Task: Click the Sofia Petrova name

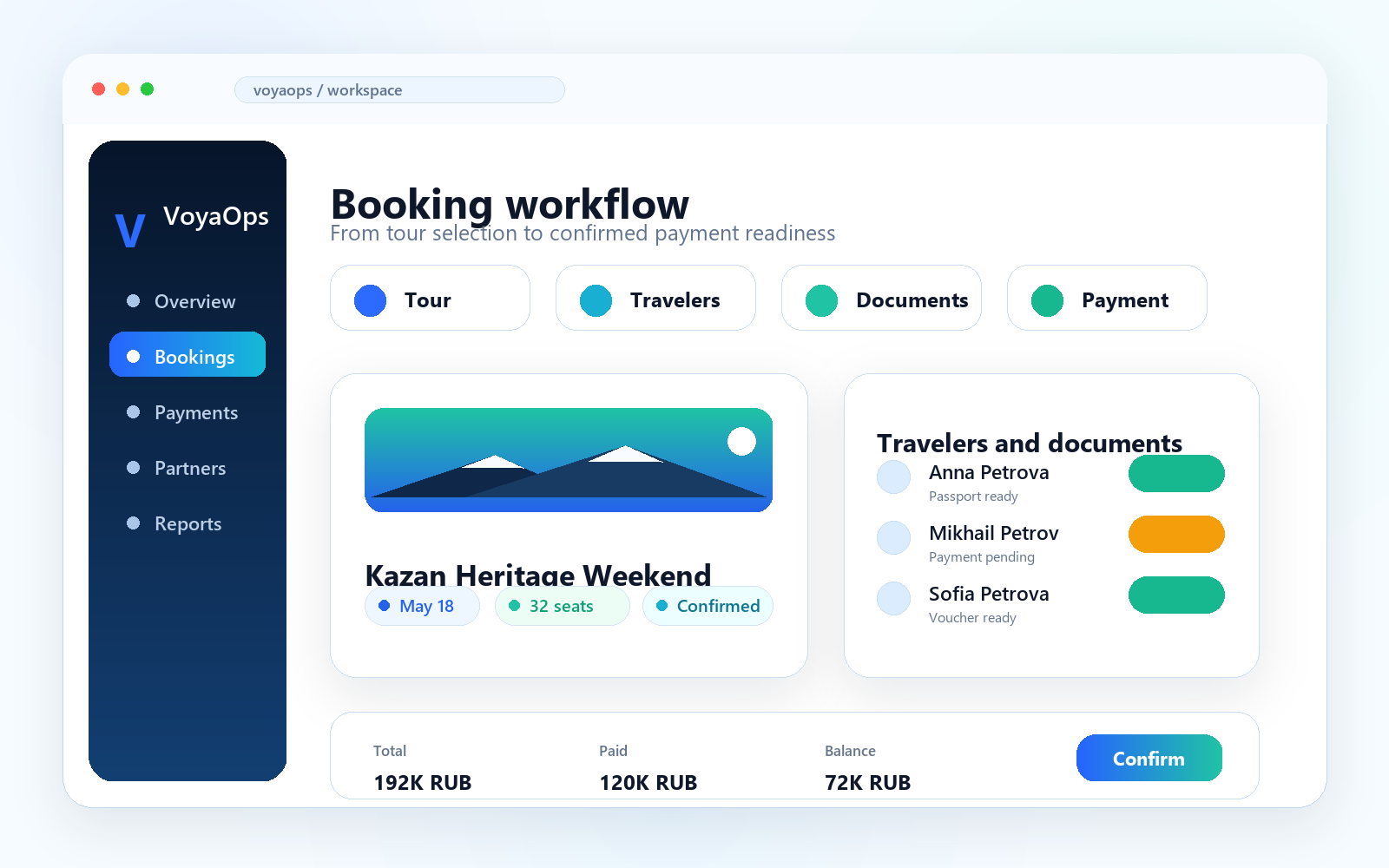Action: click(x=989, y=594)
